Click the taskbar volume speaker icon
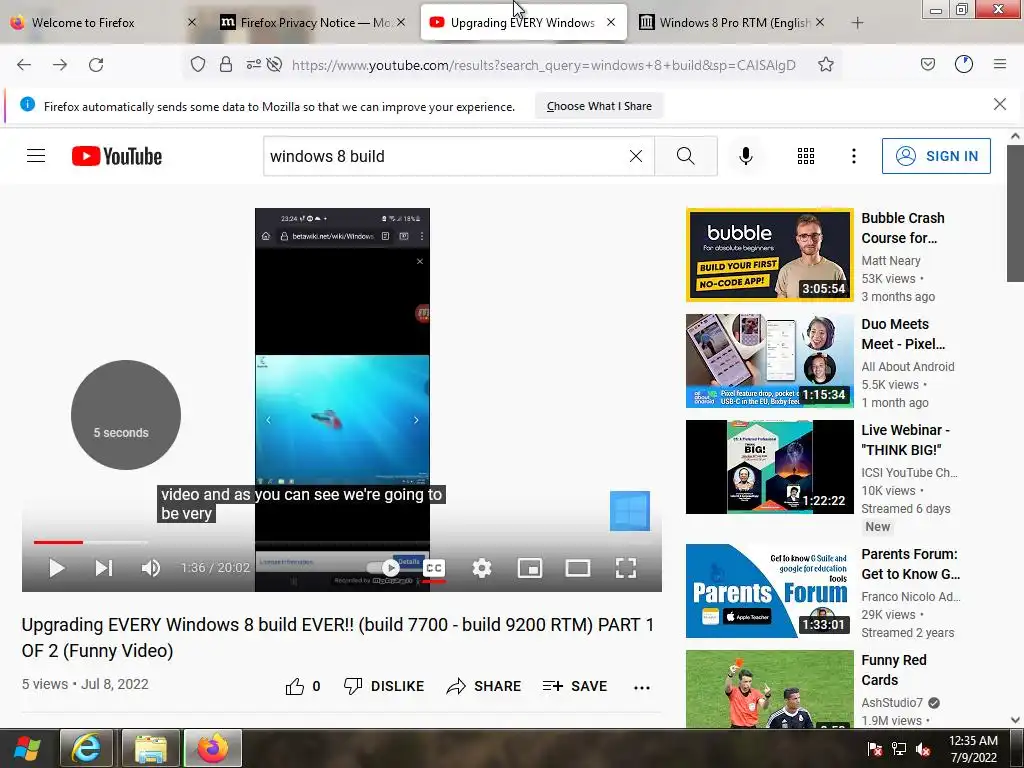1024x768 pixels. [923, 749]
